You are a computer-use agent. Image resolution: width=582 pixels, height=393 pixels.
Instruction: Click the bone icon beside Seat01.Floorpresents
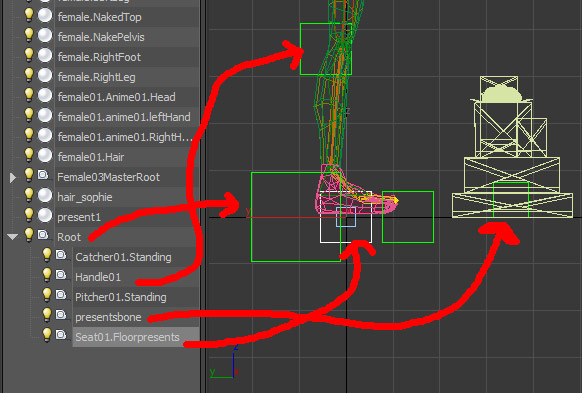pos(61,335)
